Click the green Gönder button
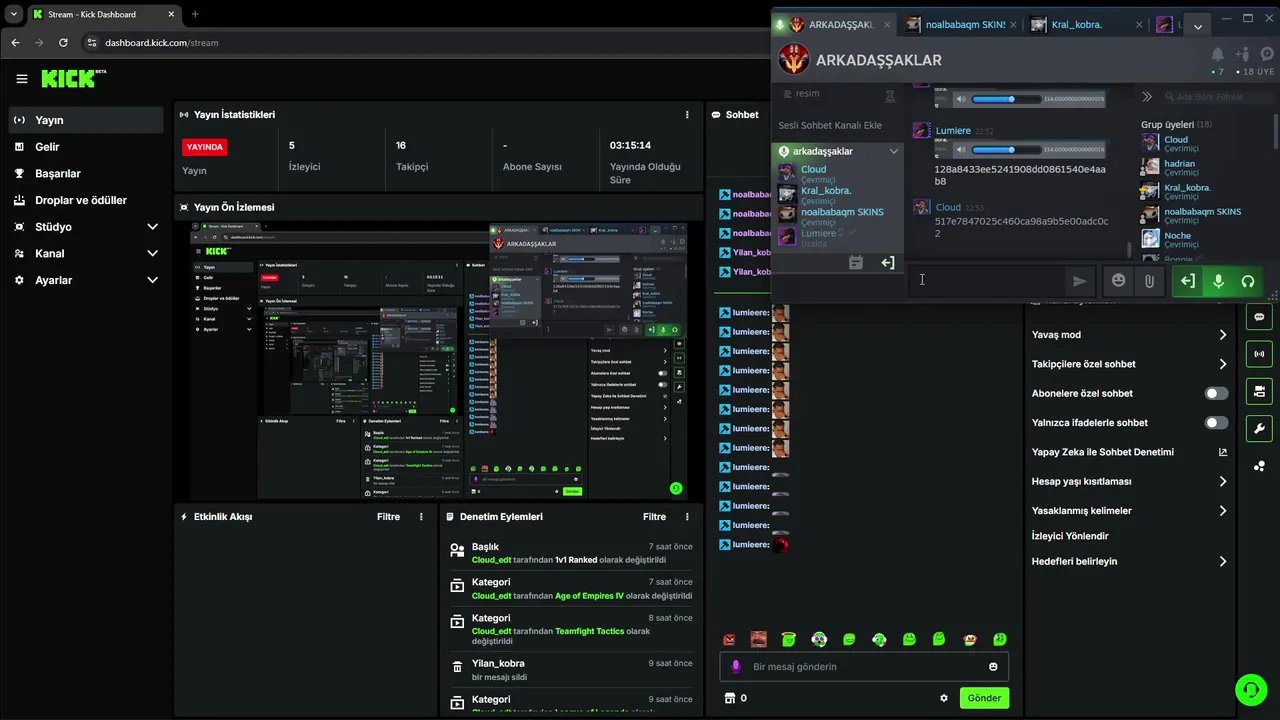Screen dimensions: 1280x720 [x=984, y=698]
